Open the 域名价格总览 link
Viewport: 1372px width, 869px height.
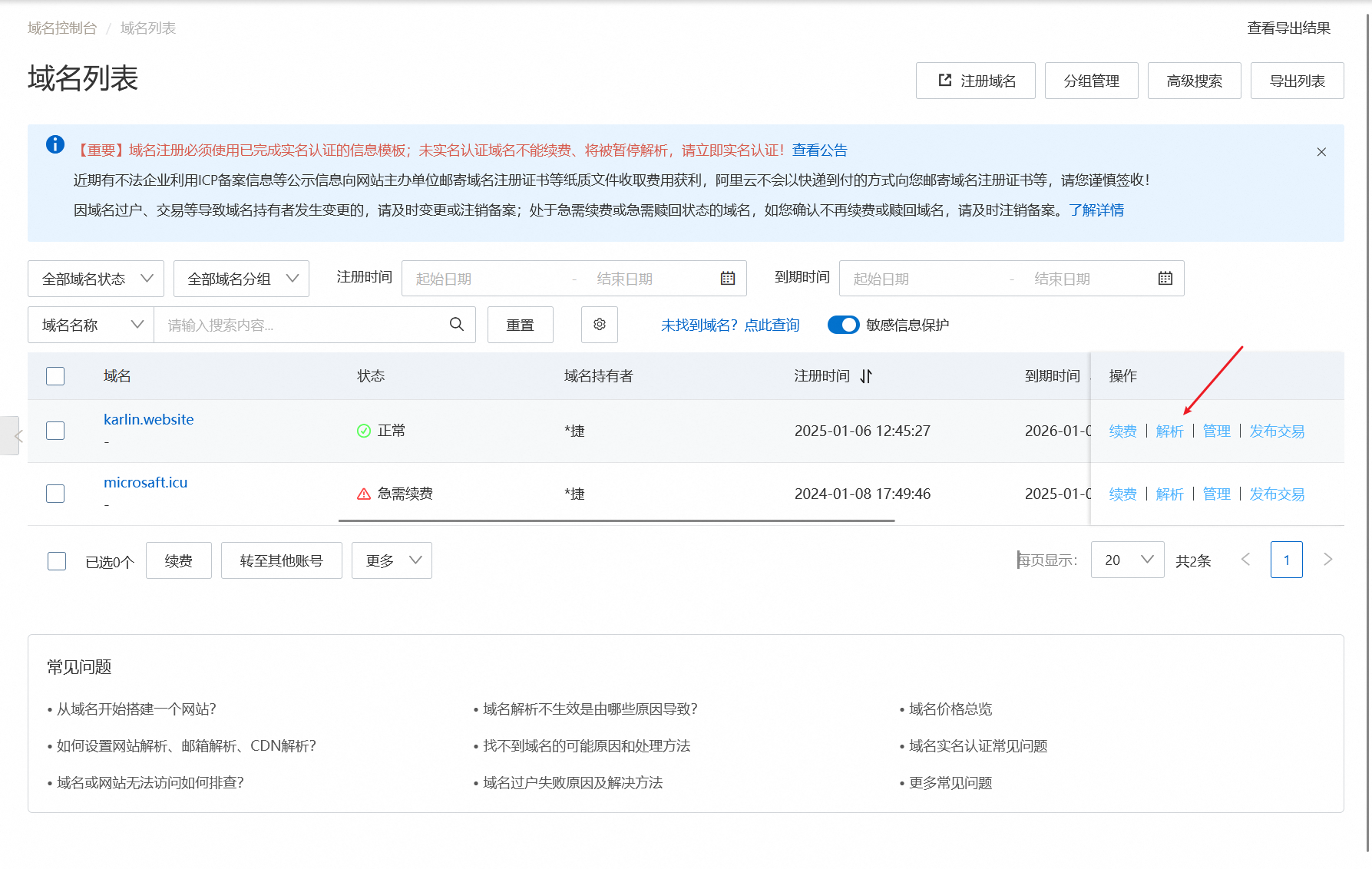point(950,709)
